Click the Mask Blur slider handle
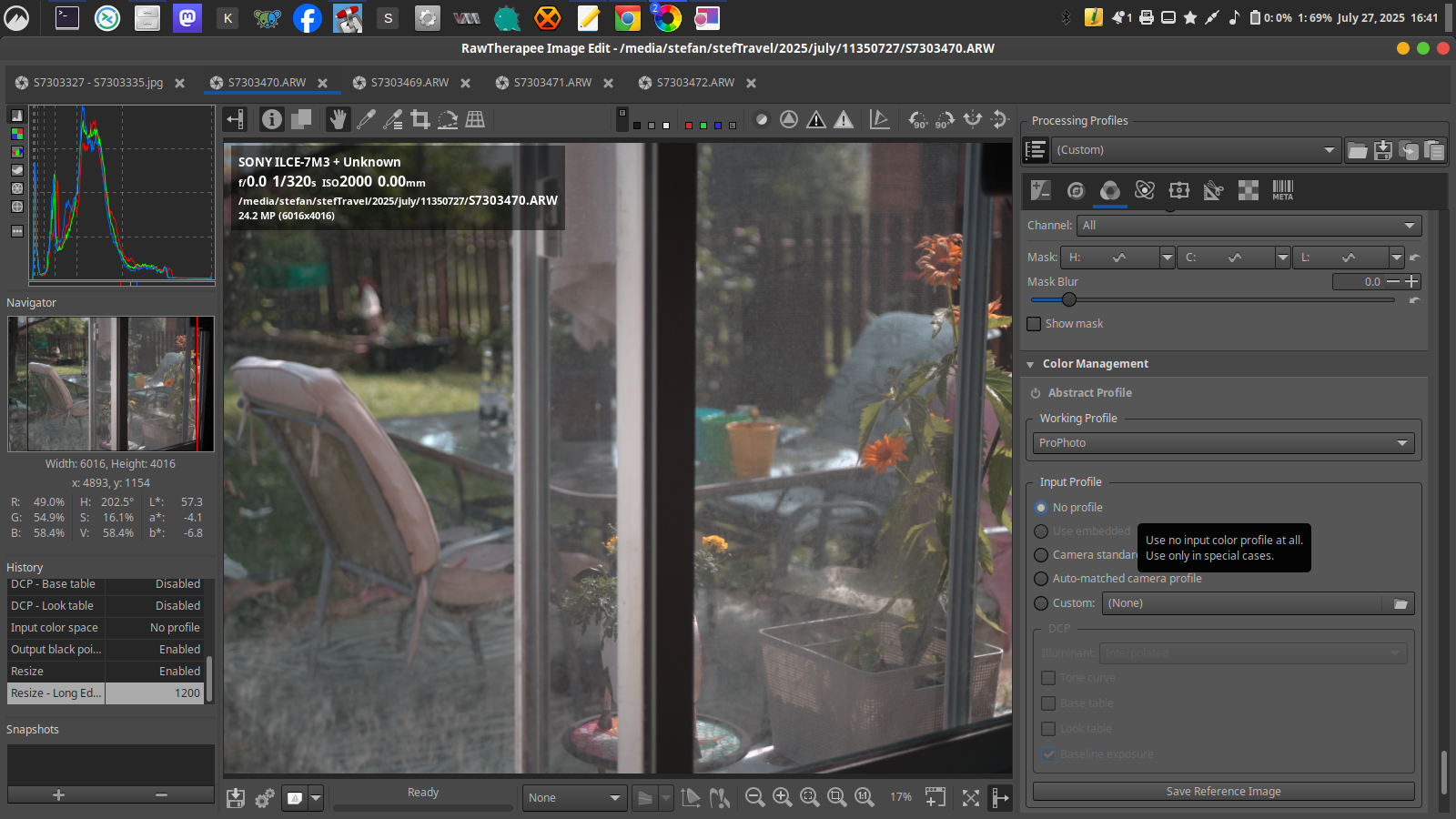Image resolution: width=1456 pixels, height=819 pixels. [x=1069, y=299]
